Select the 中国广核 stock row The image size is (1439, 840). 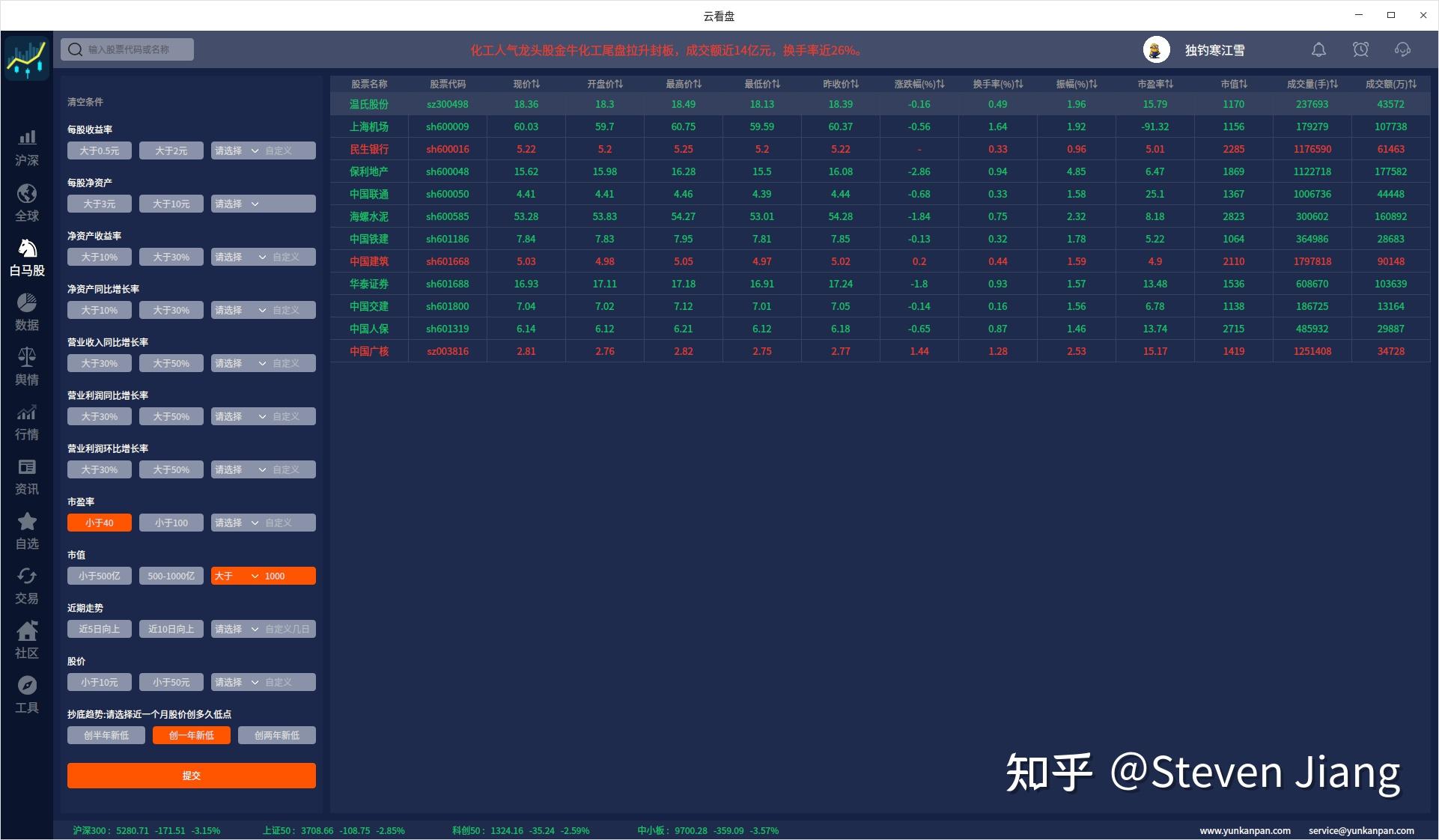coord(880,351)
